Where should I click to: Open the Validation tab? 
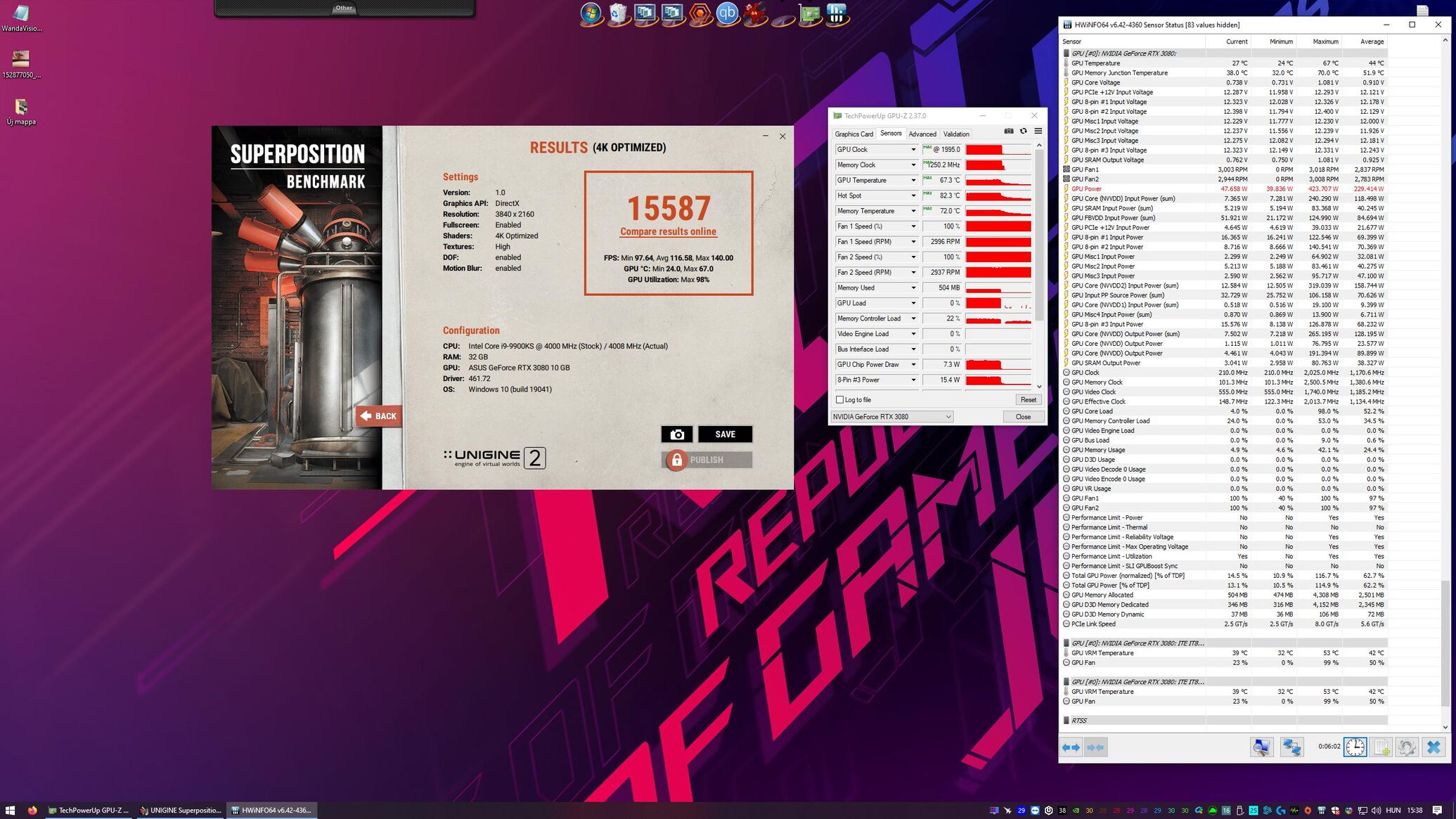956,134
